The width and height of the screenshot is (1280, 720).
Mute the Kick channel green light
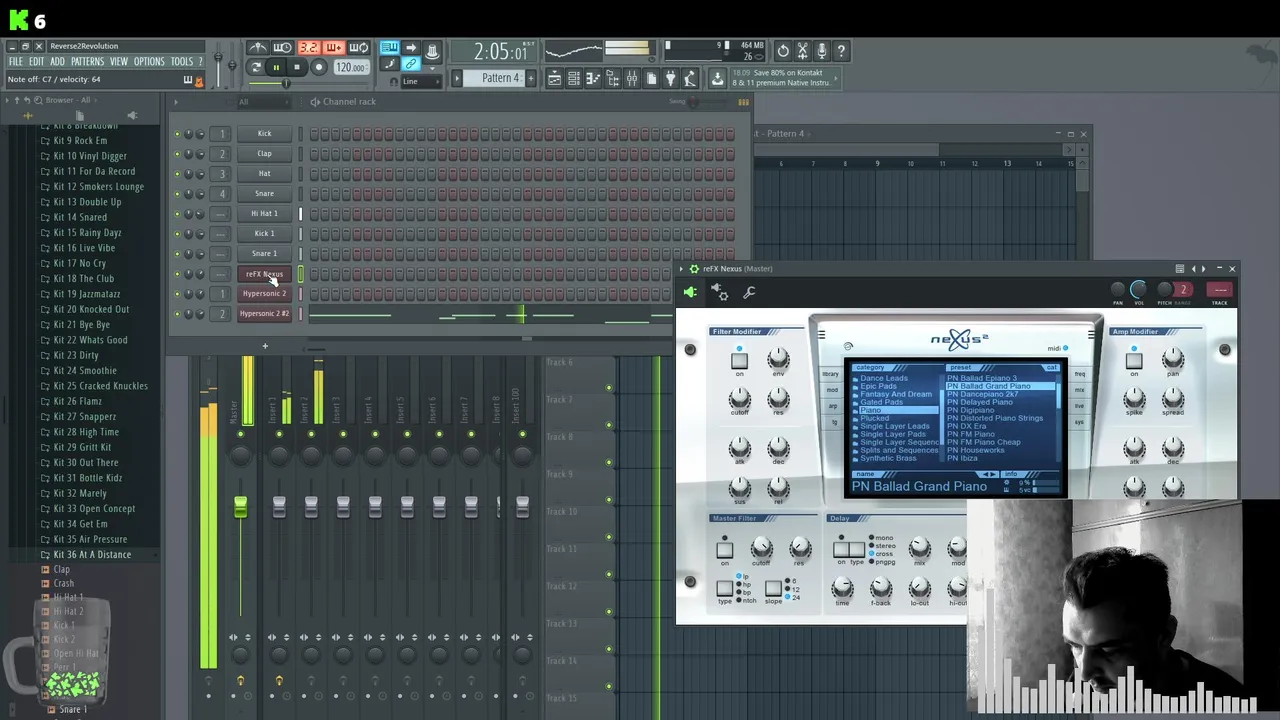[177, 134]
